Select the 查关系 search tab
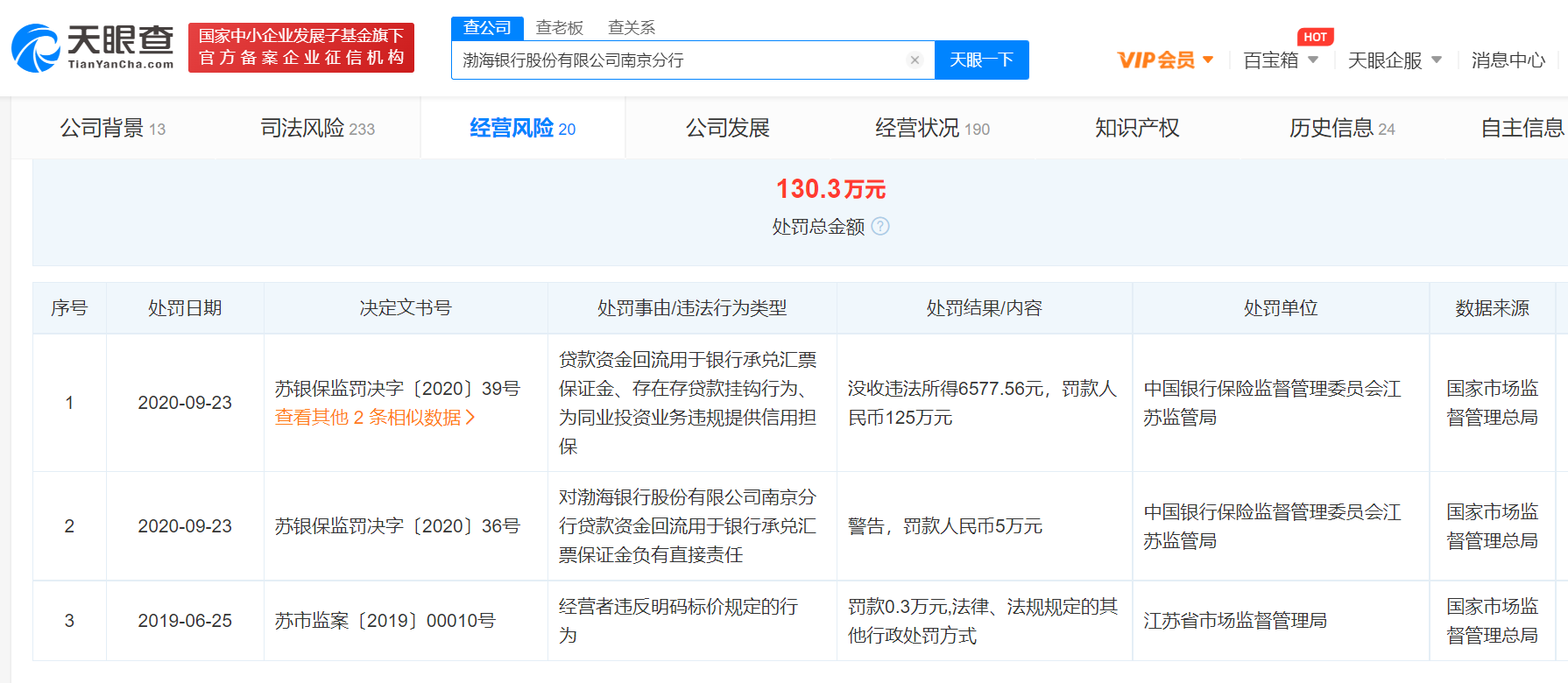This screenshot has width=1568, height=683. 632,28
